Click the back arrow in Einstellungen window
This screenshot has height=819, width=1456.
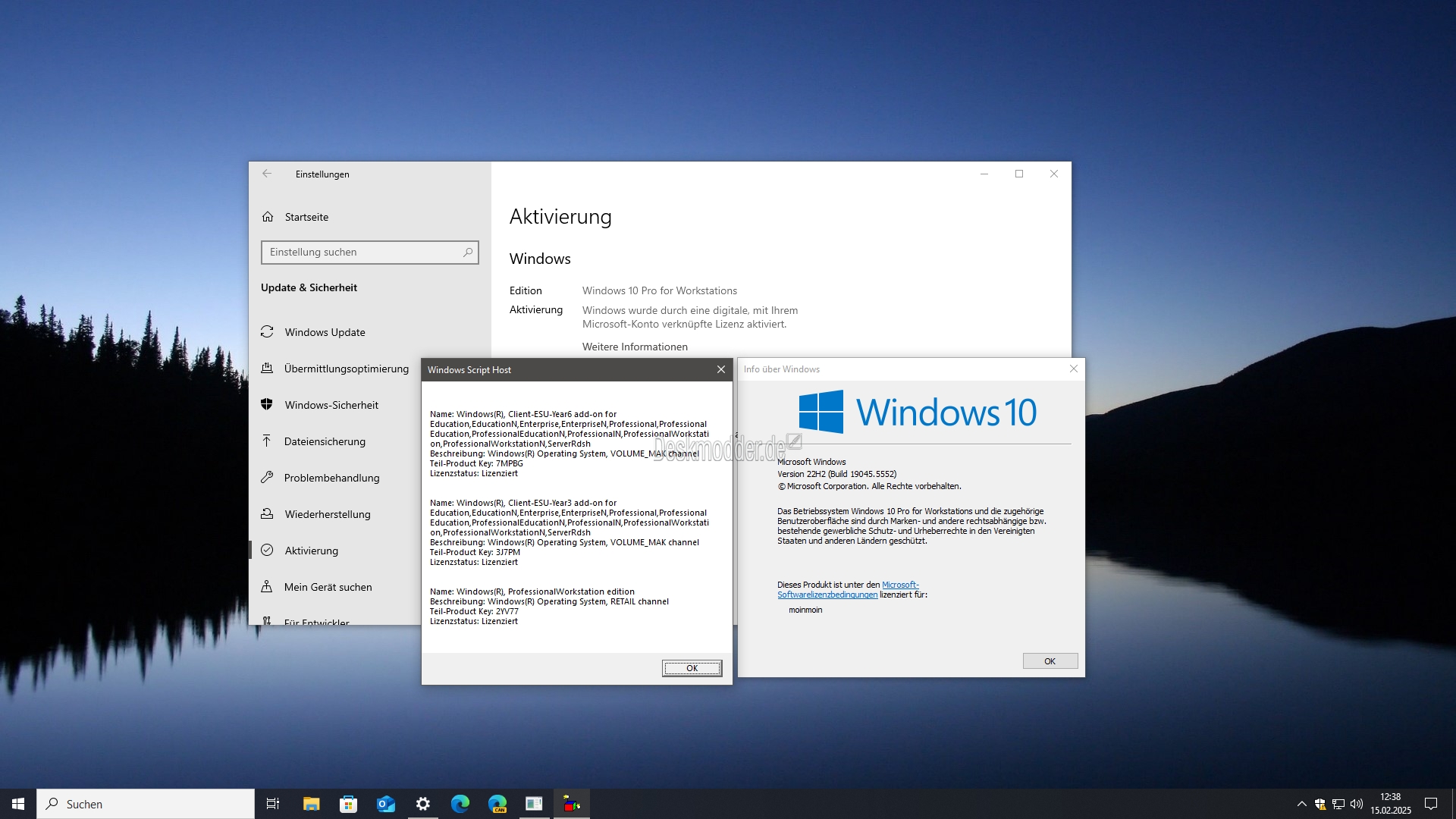(267, 174)
